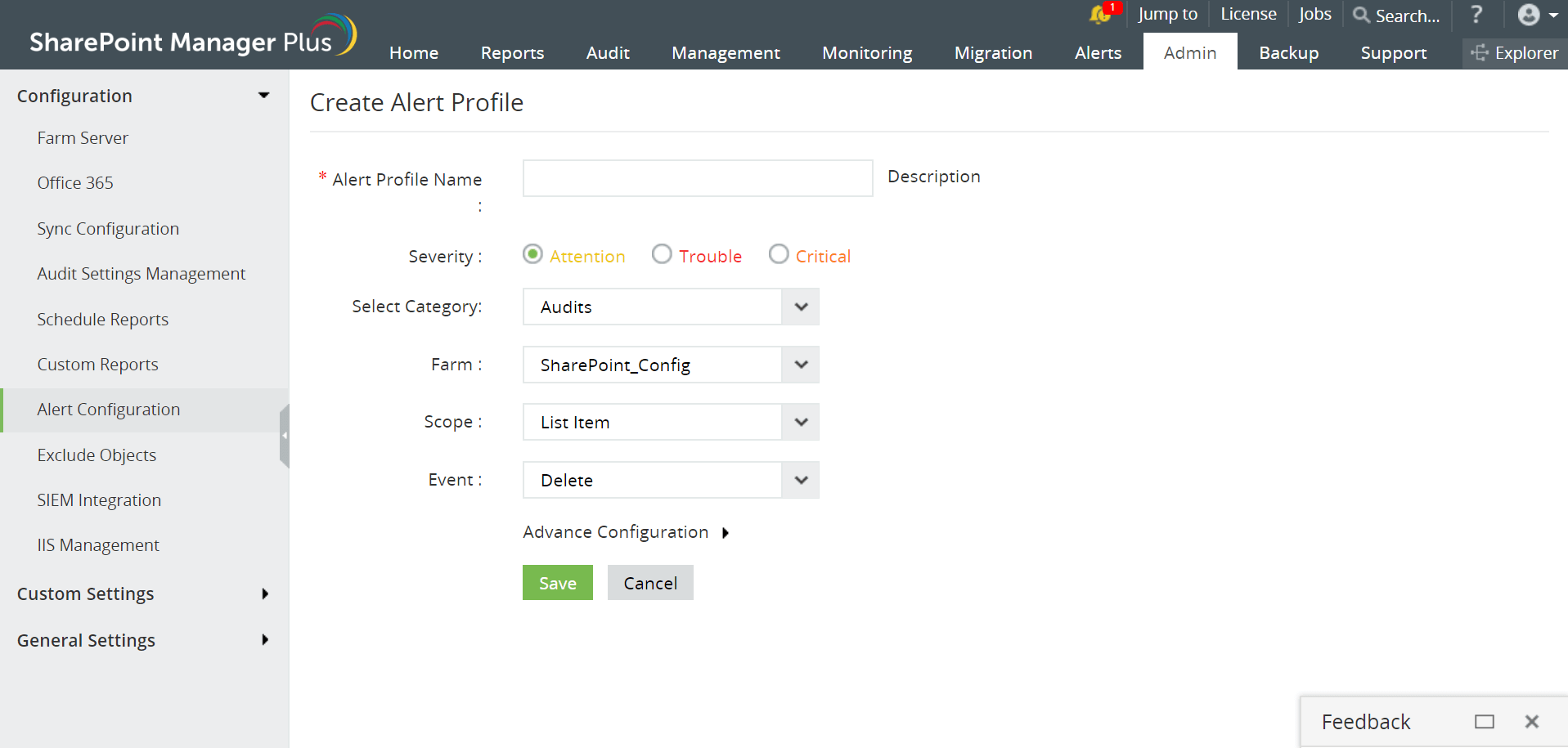Open the Management tab
The image size is (1568, 748).
[726, 53]
